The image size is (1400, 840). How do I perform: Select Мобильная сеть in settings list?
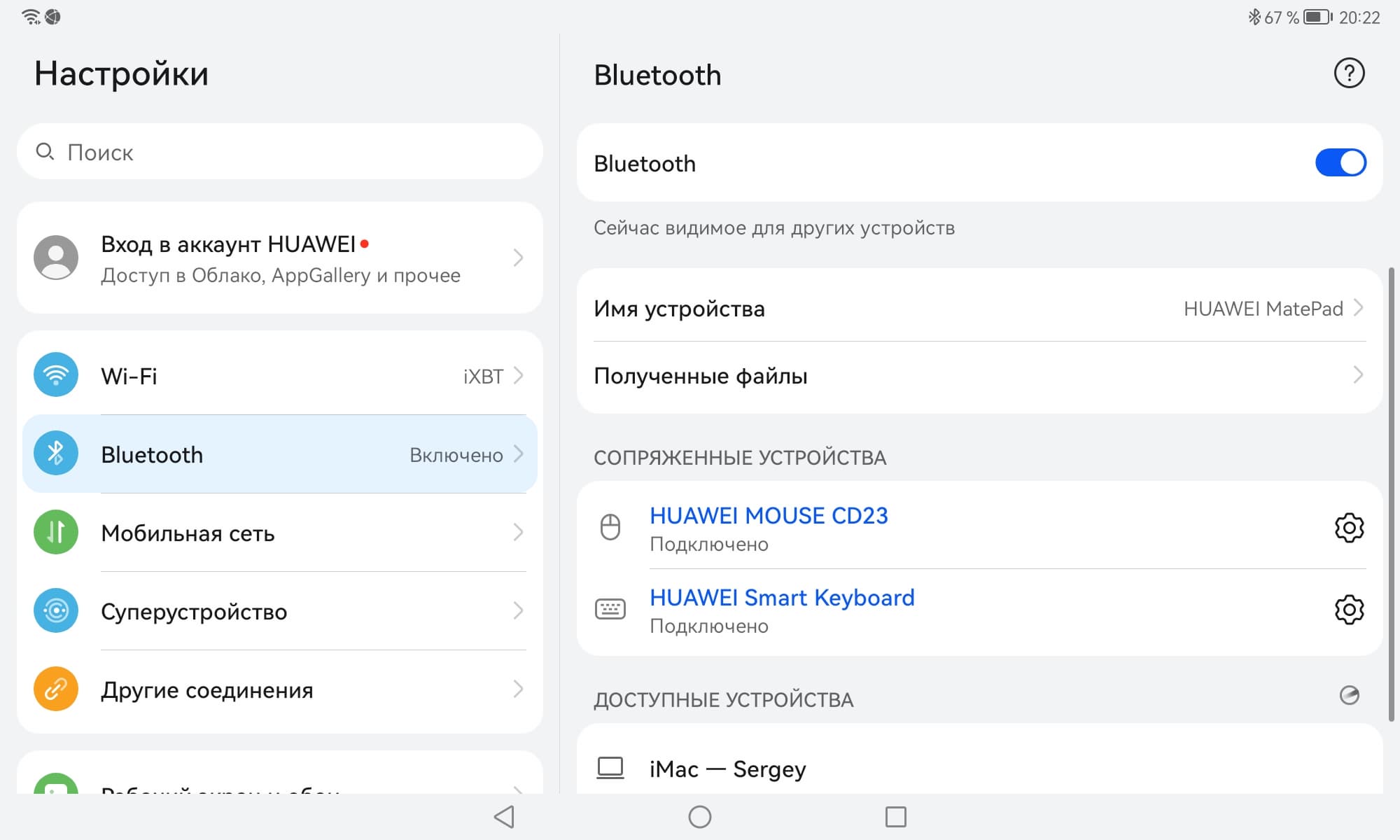point(188,533)
